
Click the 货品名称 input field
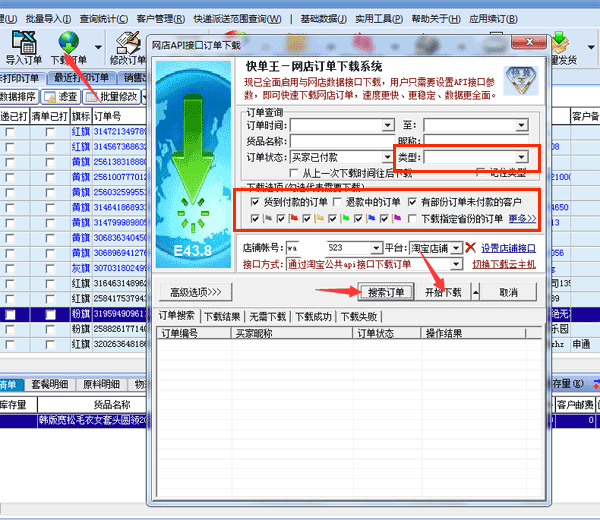pos(342,141)
